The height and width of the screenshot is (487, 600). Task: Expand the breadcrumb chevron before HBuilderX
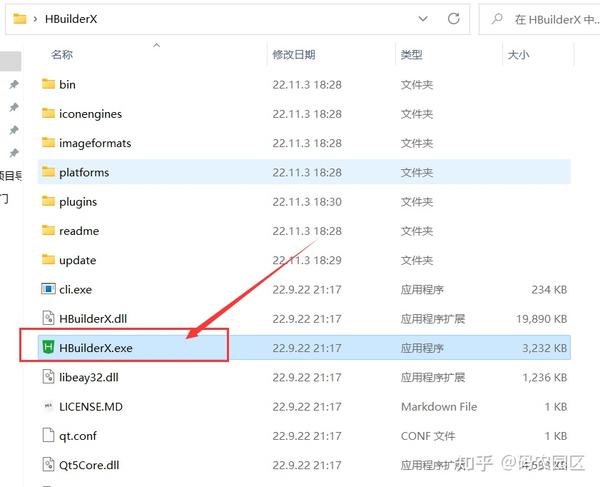(x=35, y=19)
